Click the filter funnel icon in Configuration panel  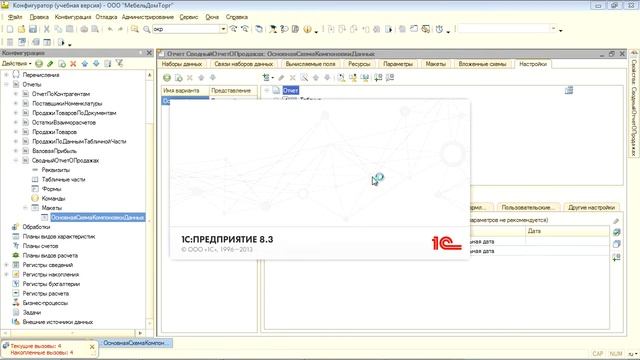coord(119,63)
